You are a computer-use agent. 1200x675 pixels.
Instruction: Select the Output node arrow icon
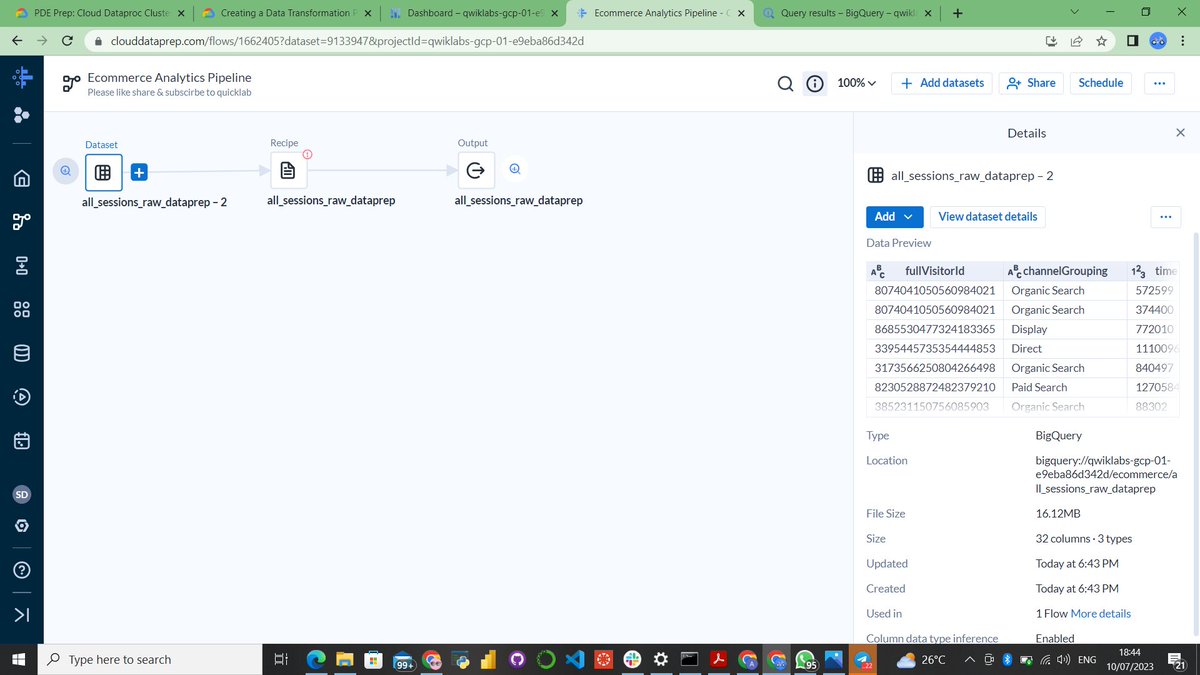tap(476, 170)
